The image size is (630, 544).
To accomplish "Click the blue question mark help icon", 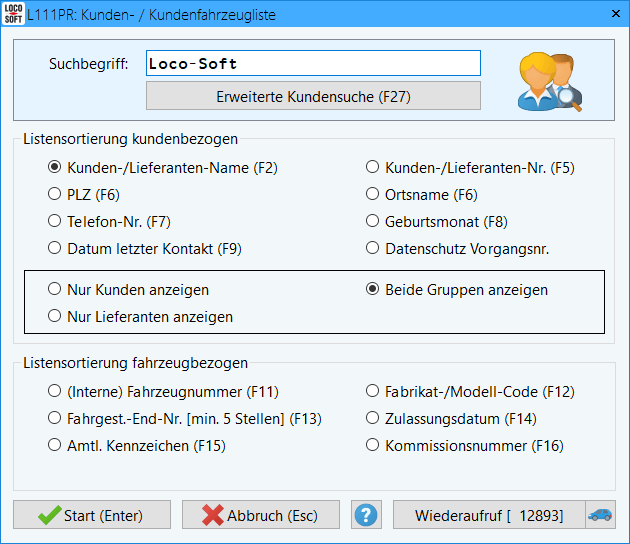I will (x=367, y=515).
